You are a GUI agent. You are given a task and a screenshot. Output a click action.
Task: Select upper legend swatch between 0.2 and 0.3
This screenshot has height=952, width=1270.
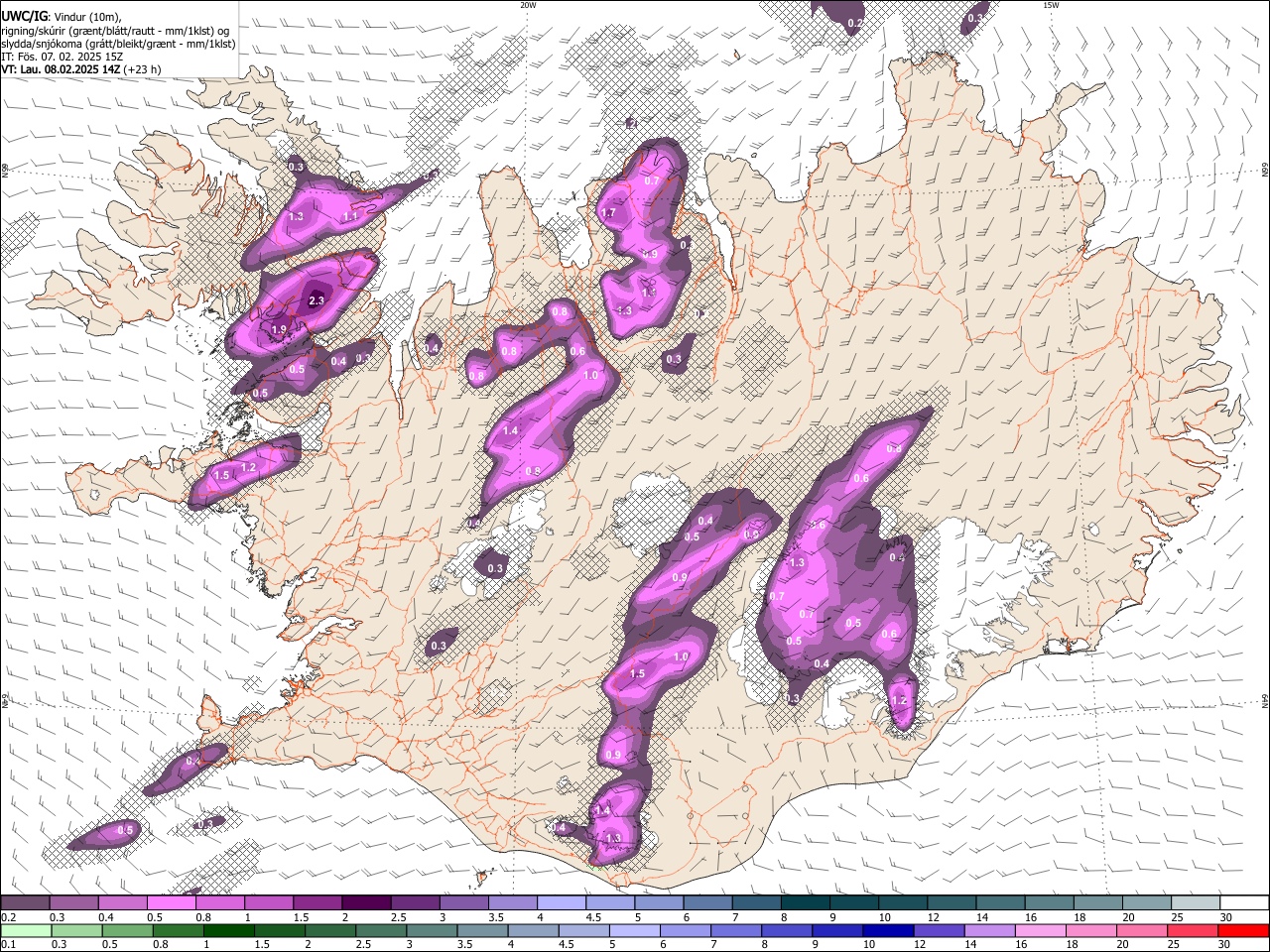[x=25, y=902]
